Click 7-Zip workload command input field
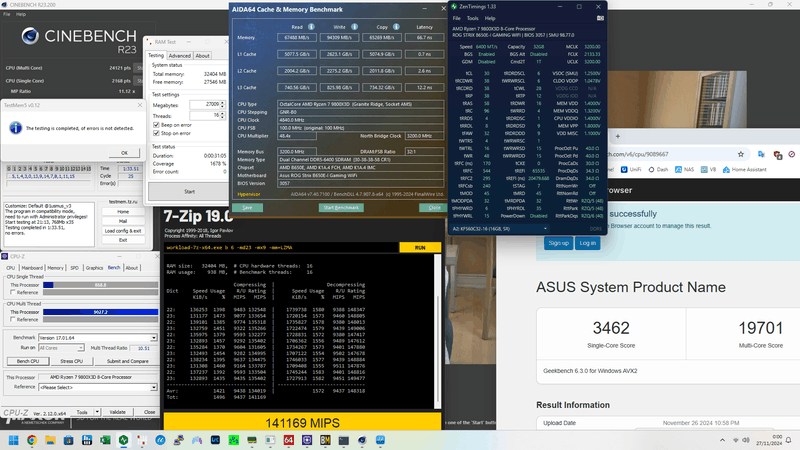The image size is (800, 450). coord(281,247)
